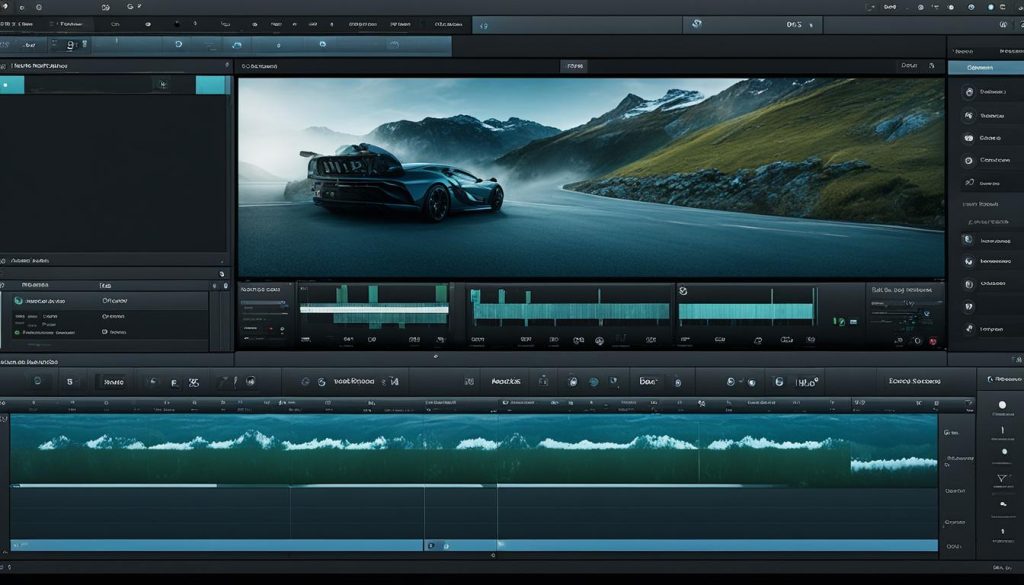This screenshot has width=1024, height=585.
Task: Click the last icon in the right sidebar list
Action: [x=969, y=329]
